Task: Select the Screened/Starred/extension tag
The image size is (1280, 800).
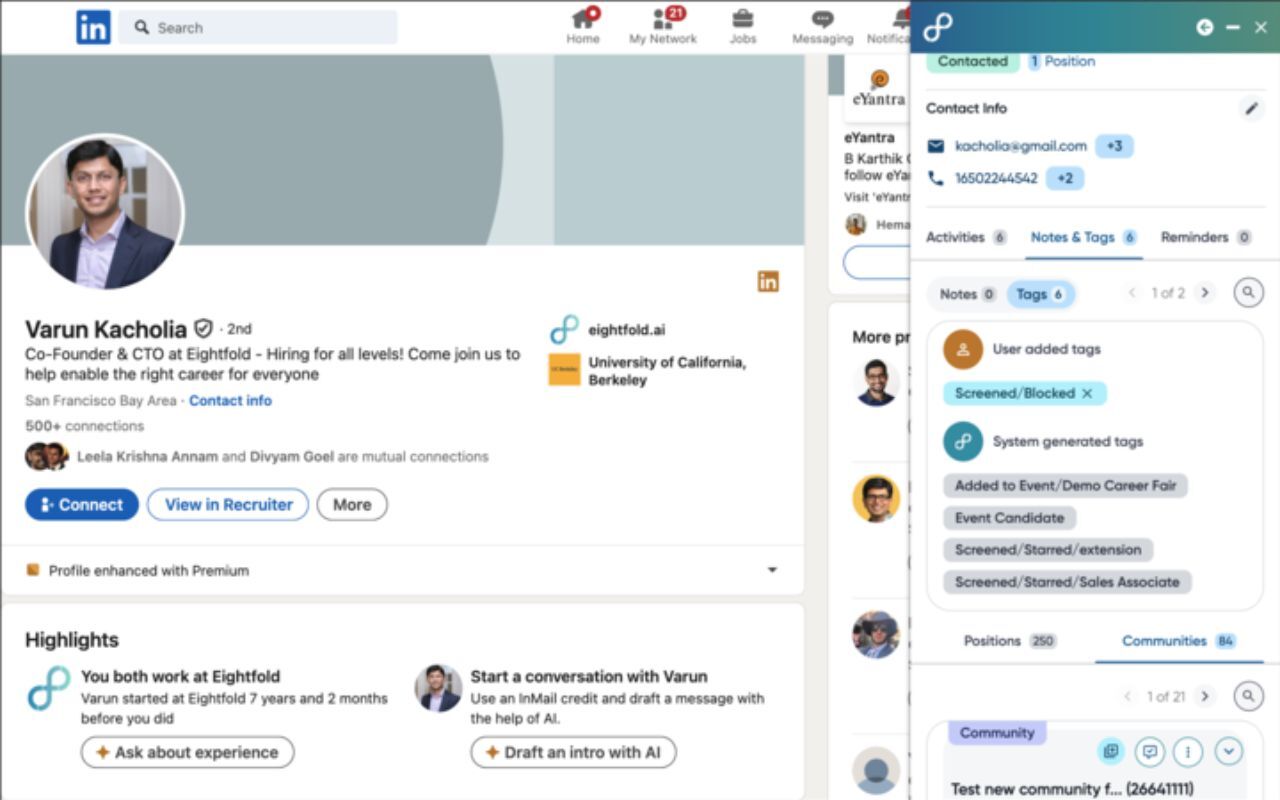Action: [x=1048, y=550]
